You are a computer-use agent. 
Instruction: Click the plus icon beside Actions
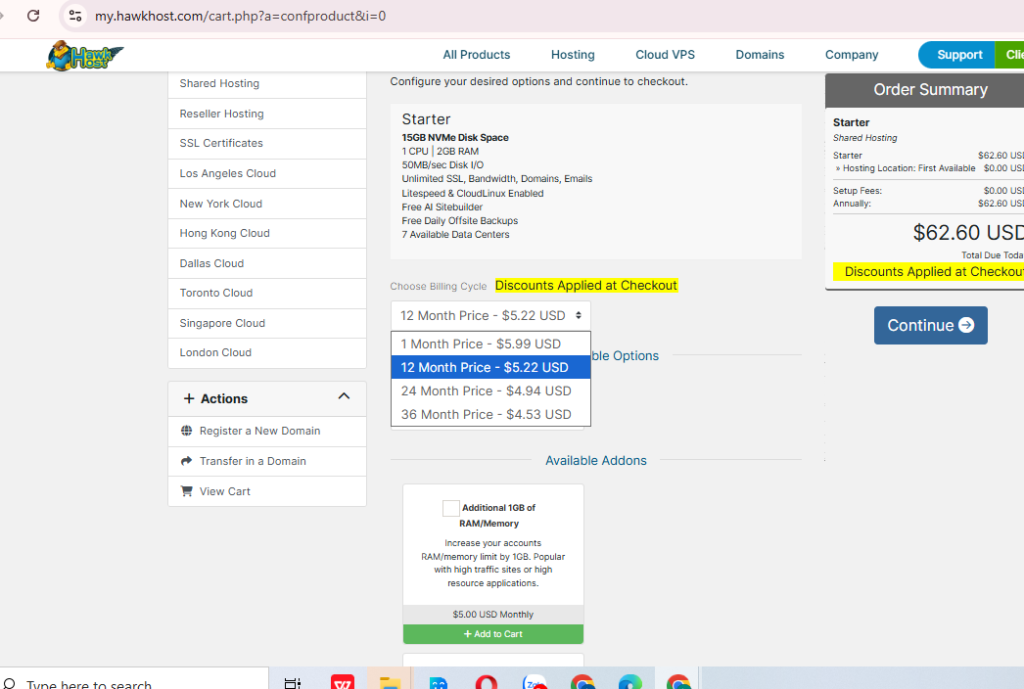coord(189,398)
